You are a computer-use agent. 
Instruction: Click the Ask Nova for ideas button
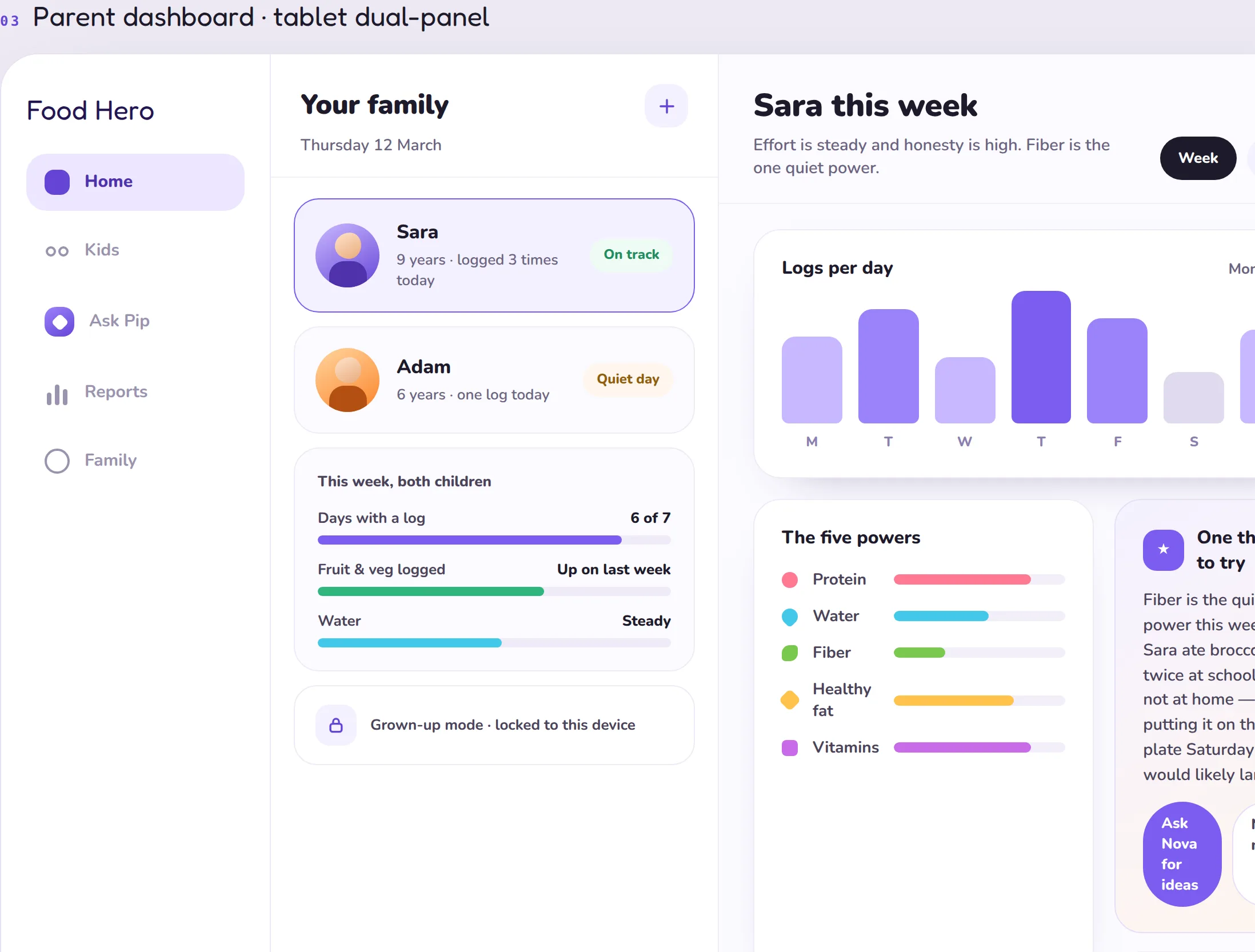point(1182,854)
